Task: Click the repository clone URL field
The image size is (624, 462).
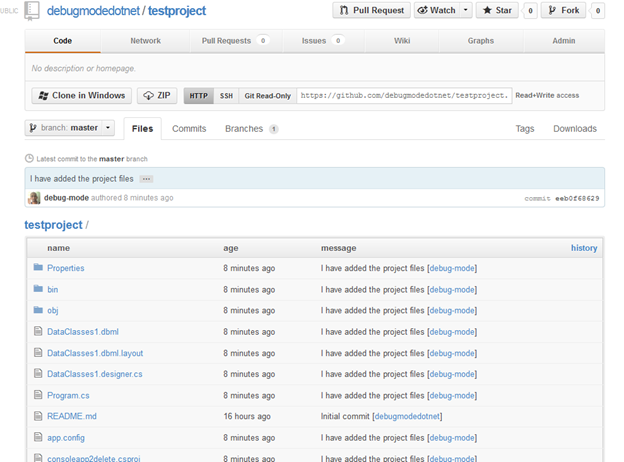Action: point(404,96)
